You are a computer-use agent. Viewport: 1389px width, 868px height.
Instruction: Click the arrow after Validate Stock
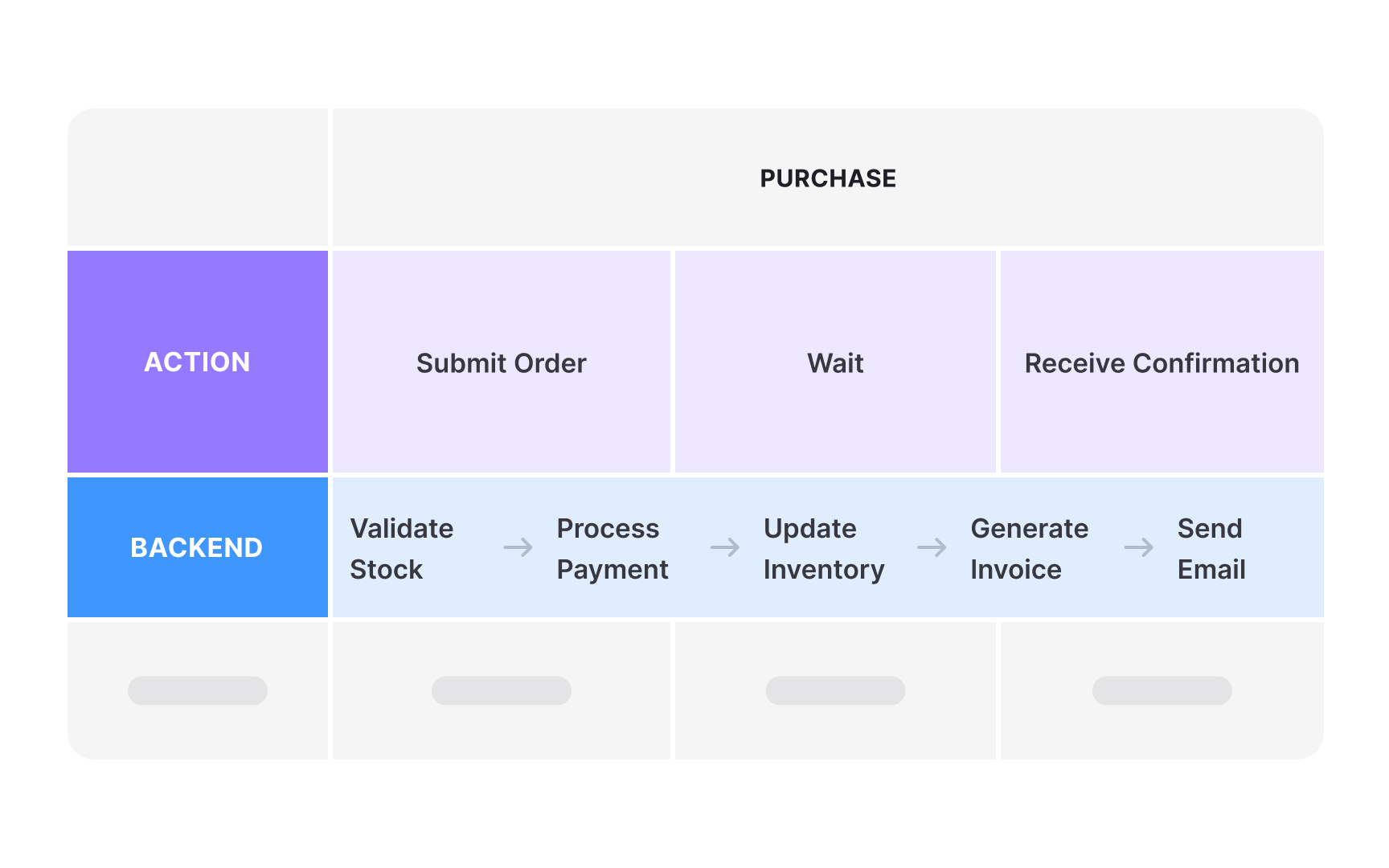tap(518, 548)
